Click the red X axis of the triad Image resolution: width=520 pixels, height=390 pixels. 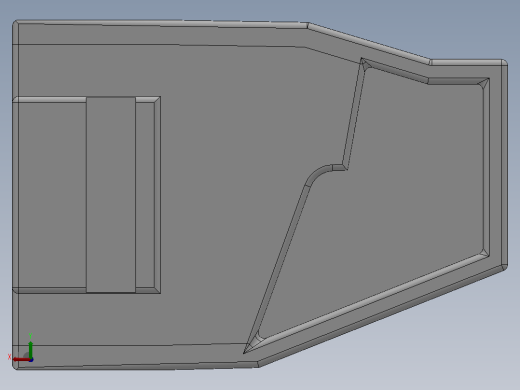click(21, 359)
